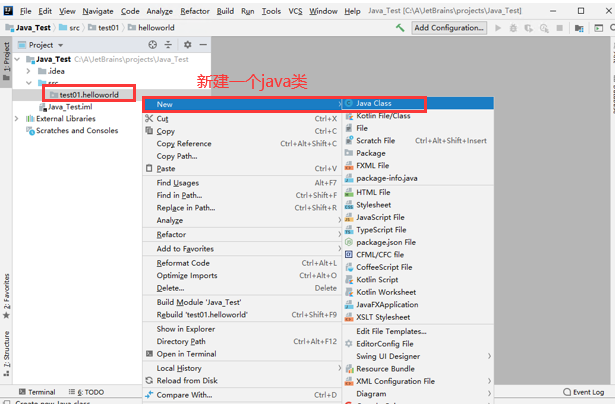
Task: Click the Build project hammer icon
Action: click(x=400, y=27)
